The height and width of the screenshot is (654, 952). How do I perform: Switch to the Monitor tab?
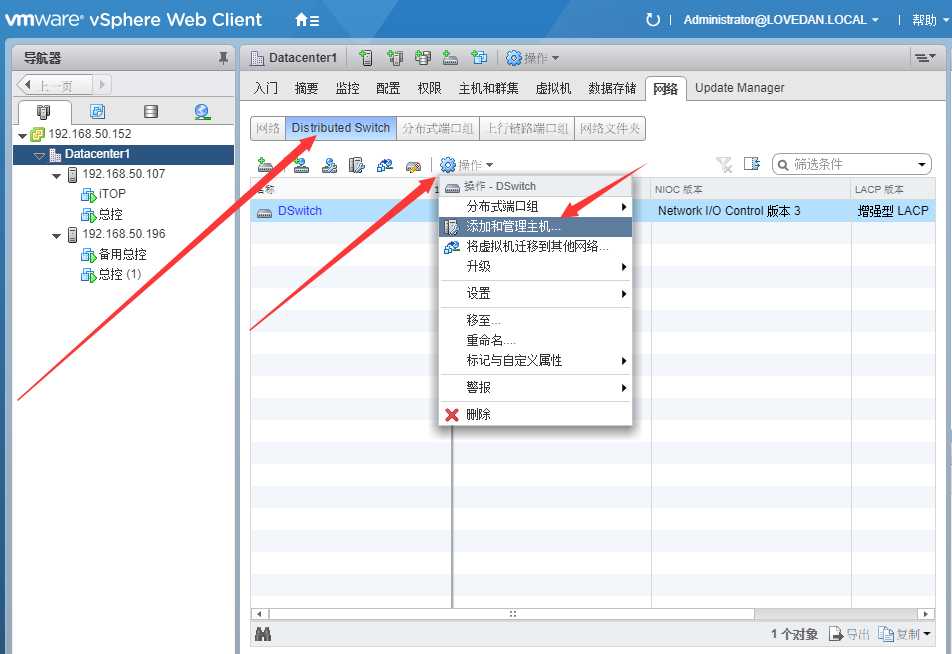tap(347, 88)
